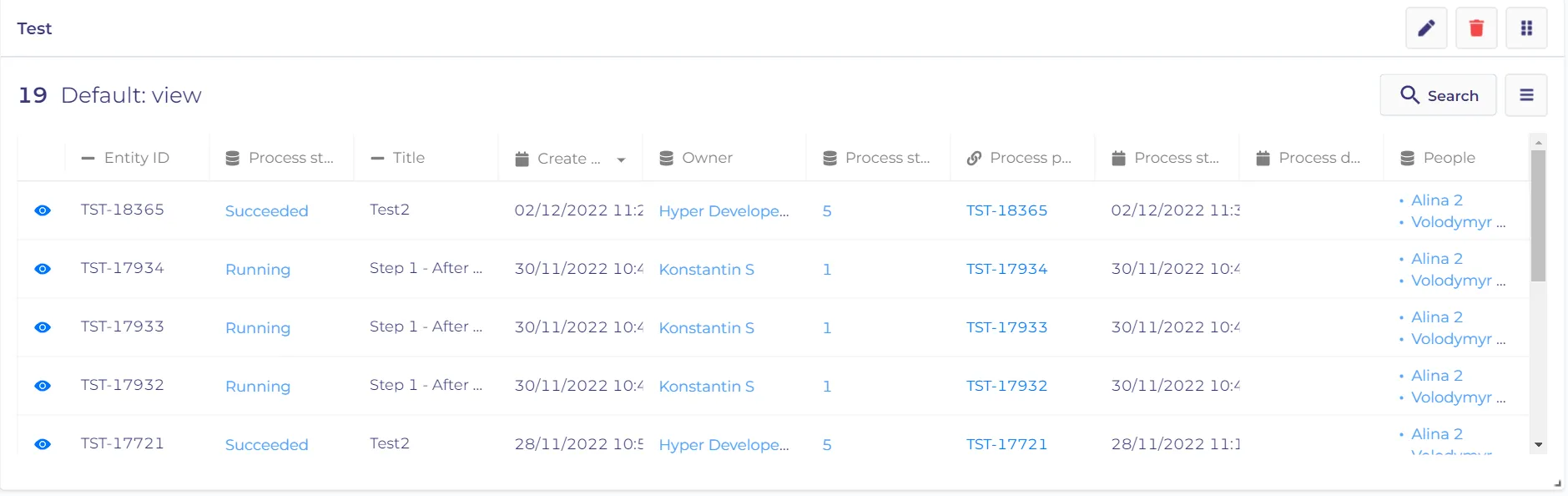The image size is (1568, 496).
Task: Open Running status link for TST-17934
Action: click(x=258, y=270)
